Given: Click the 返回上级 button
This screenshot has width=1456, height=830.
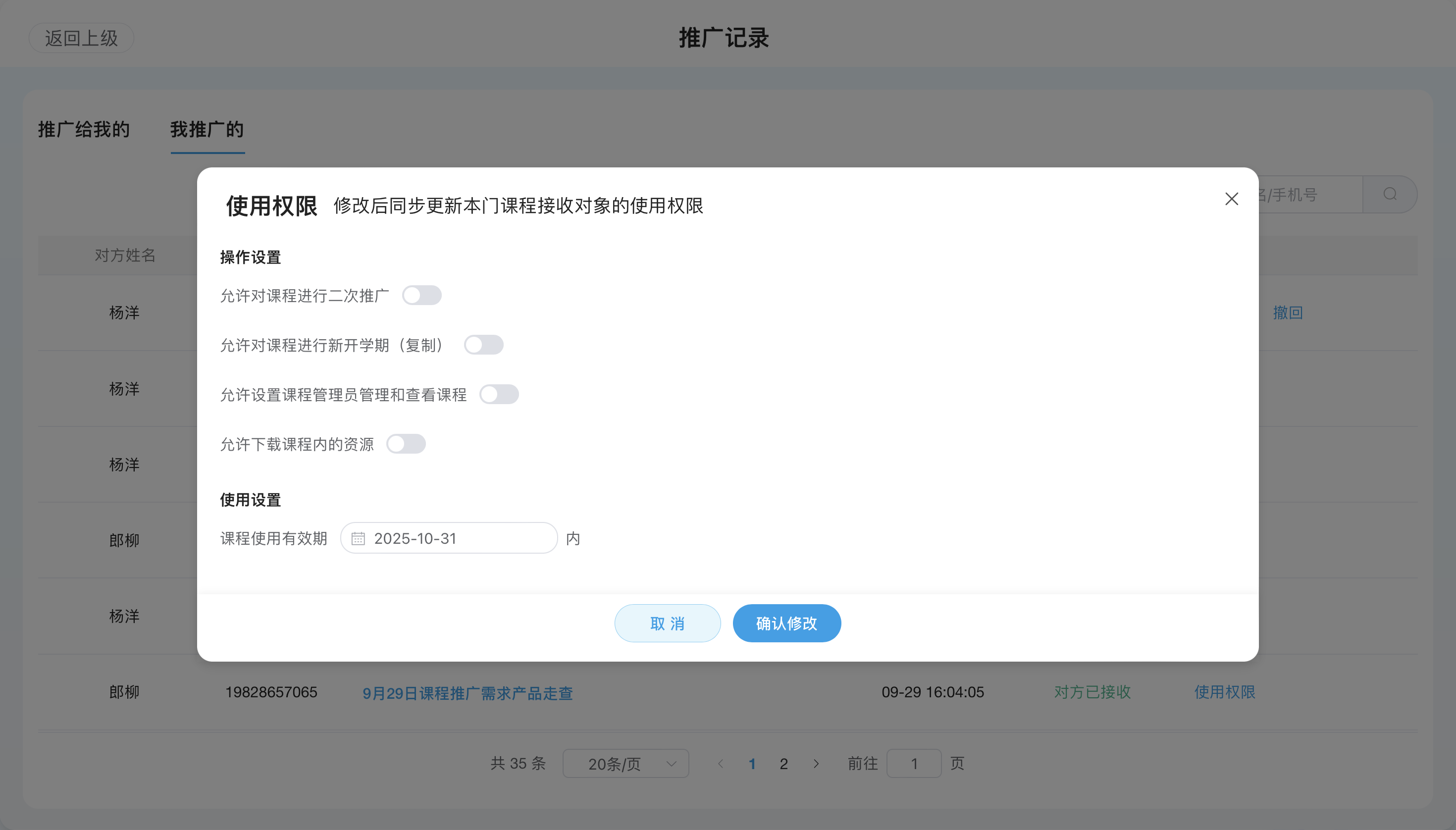Looking at the screenshot, I should click(82, 38).
